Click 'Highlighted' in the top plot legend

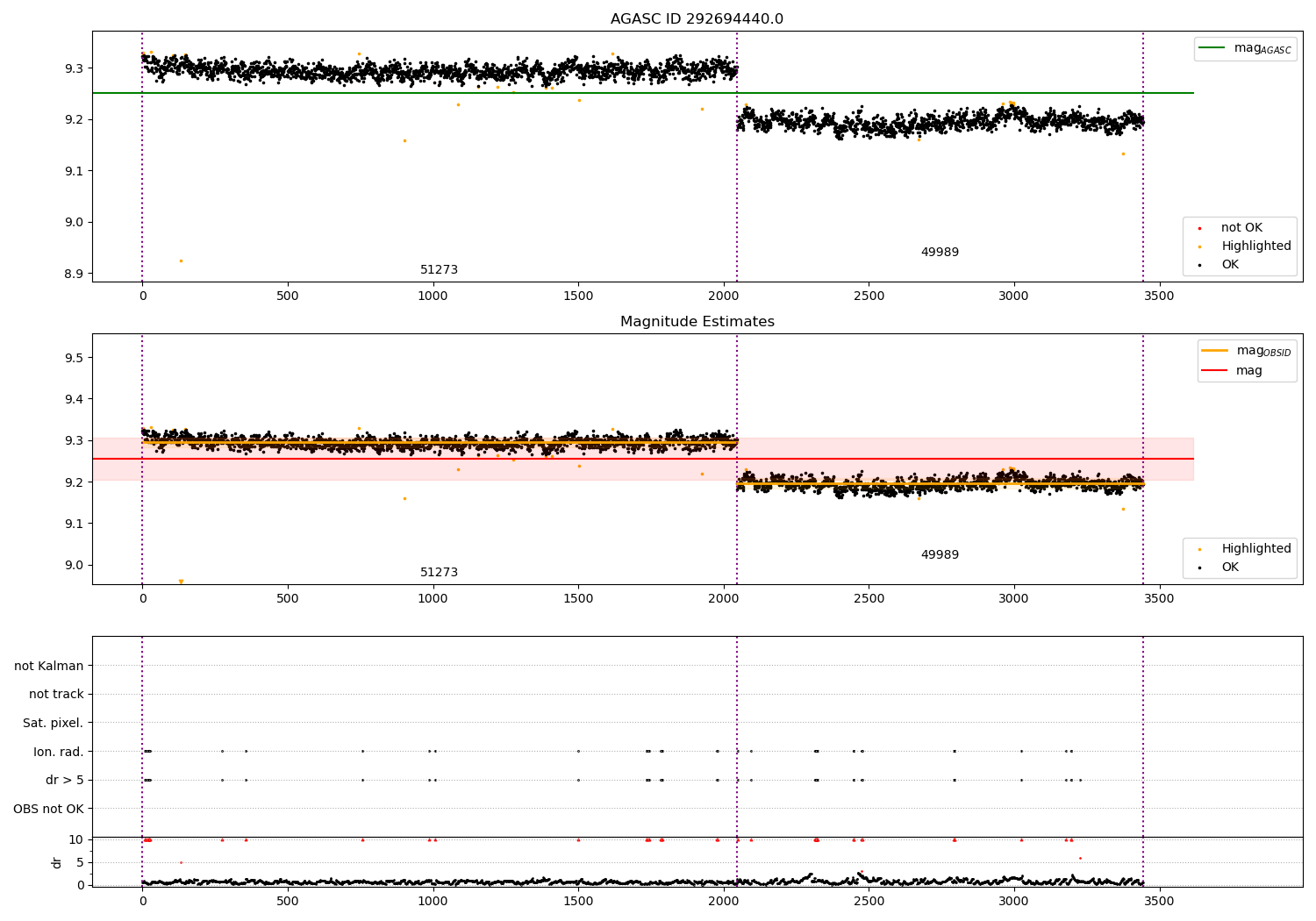coord(1256,246)
